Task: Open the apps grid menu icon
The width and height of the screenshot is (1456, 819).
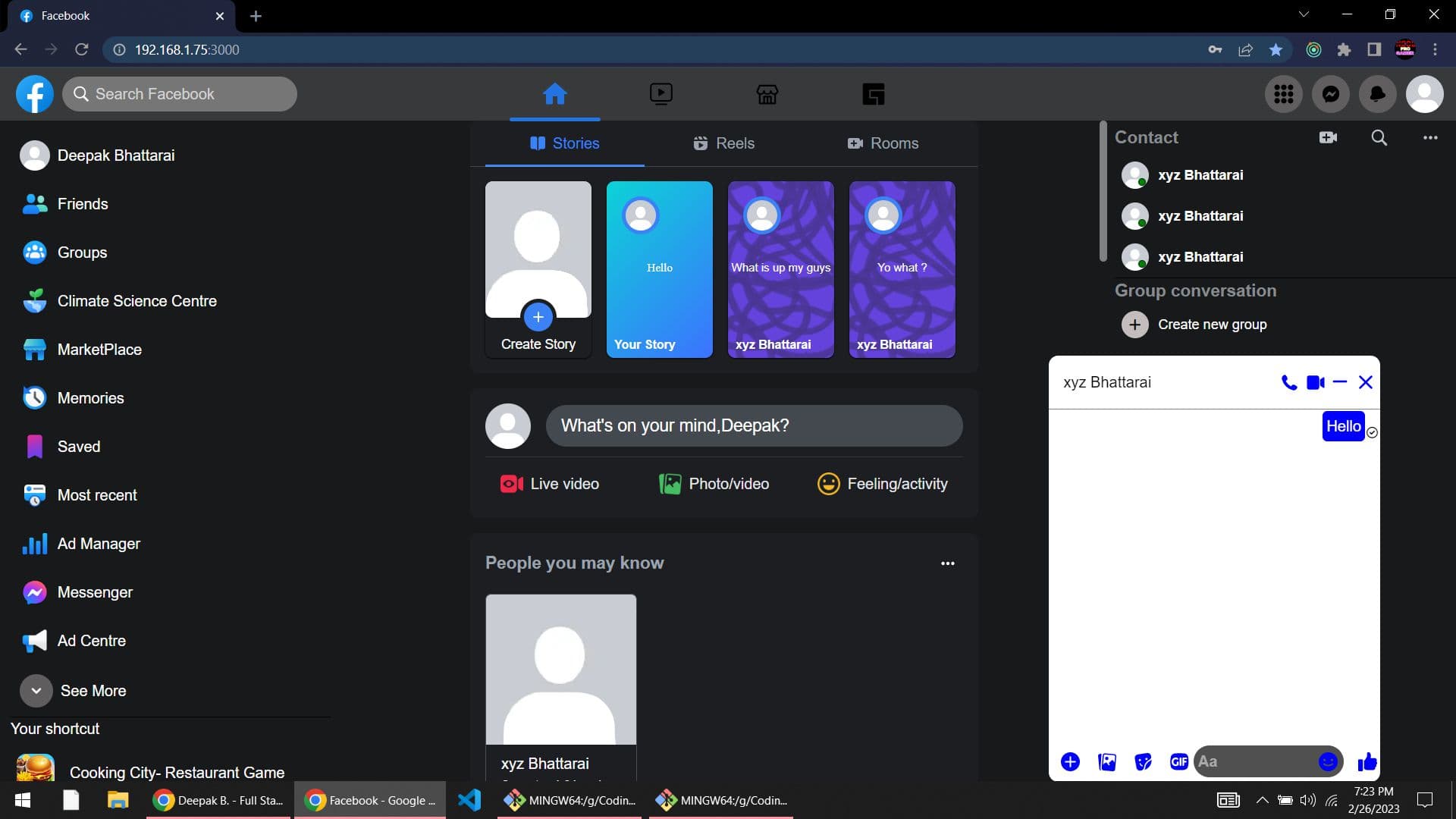Action: tap(1283, 94)
